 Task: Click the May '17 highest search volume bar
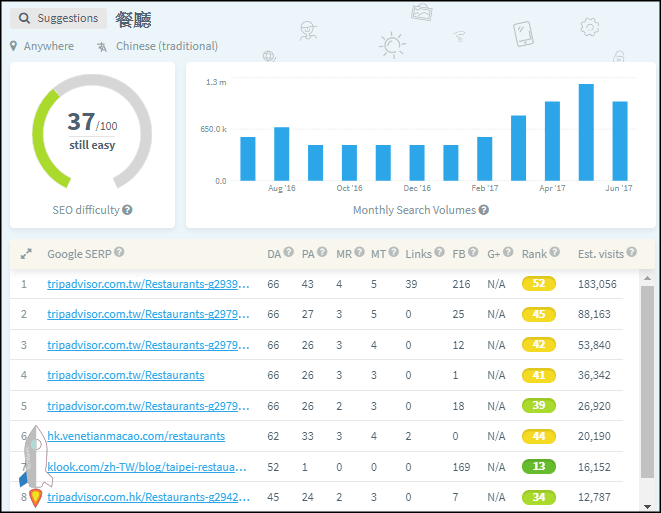point(586,132)
